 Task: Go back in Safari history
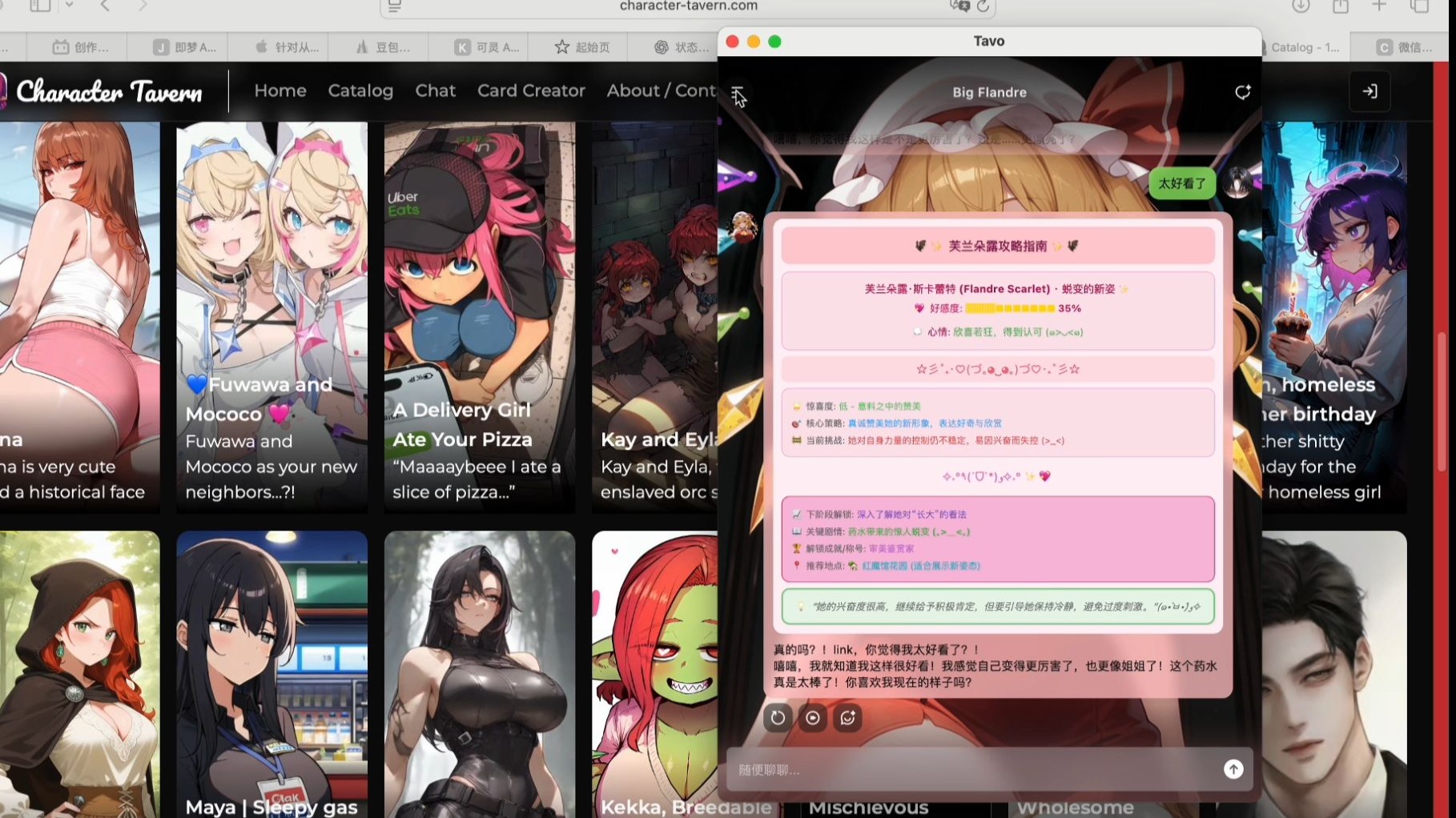[x=105, y=6]
